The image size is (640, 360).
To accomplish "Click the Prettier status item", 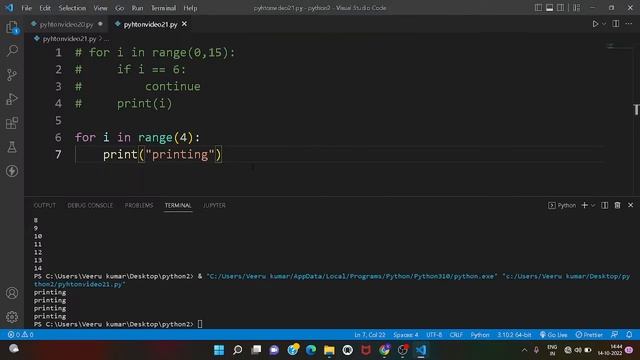I will tap(589, 335).
